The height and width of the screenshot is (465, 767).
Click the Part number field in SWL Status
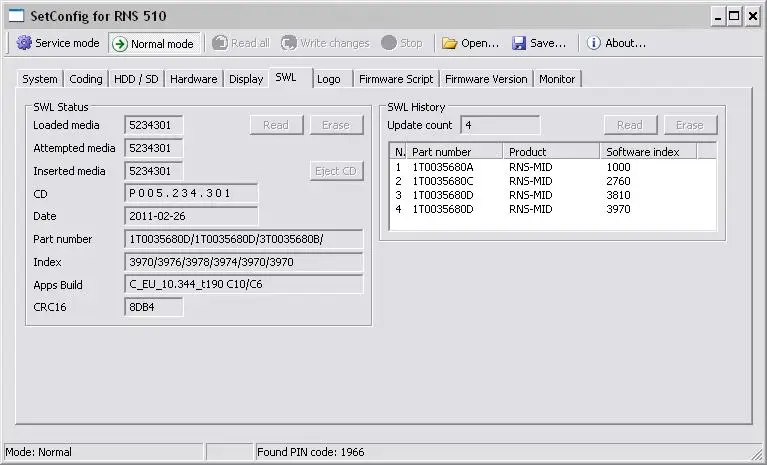tap(244, 239)
